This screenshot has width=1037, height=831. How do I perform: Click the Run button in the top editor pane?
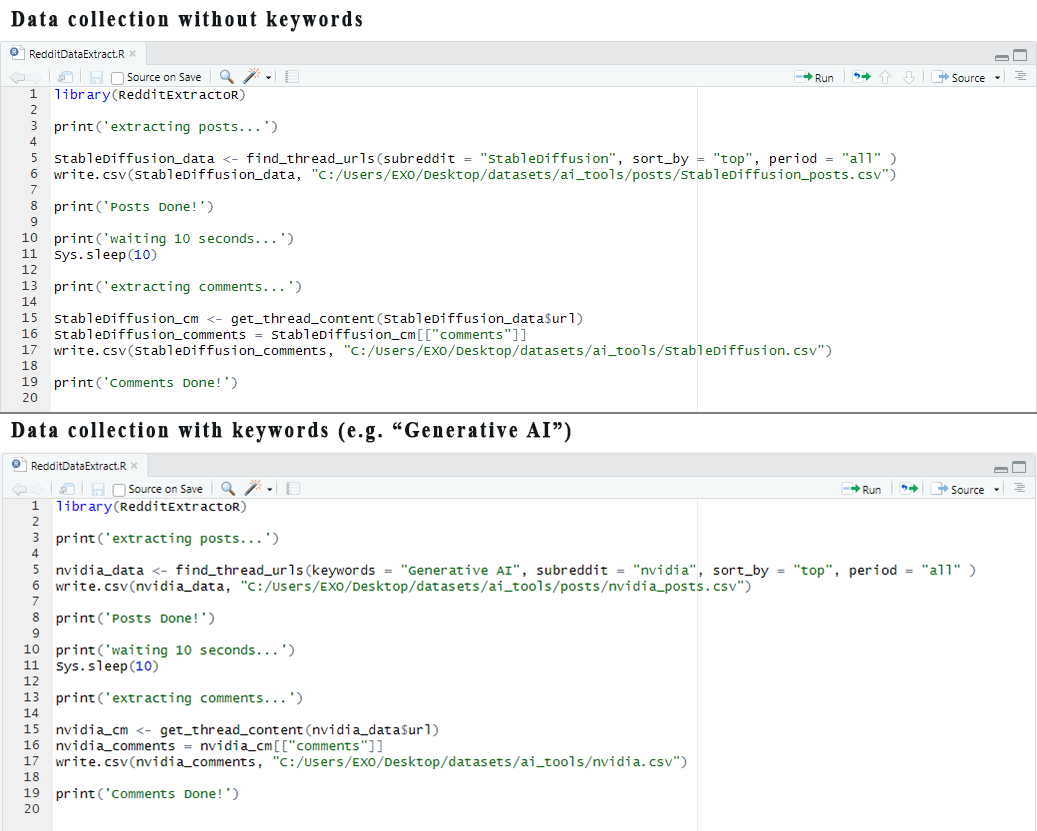pos(814,77)
